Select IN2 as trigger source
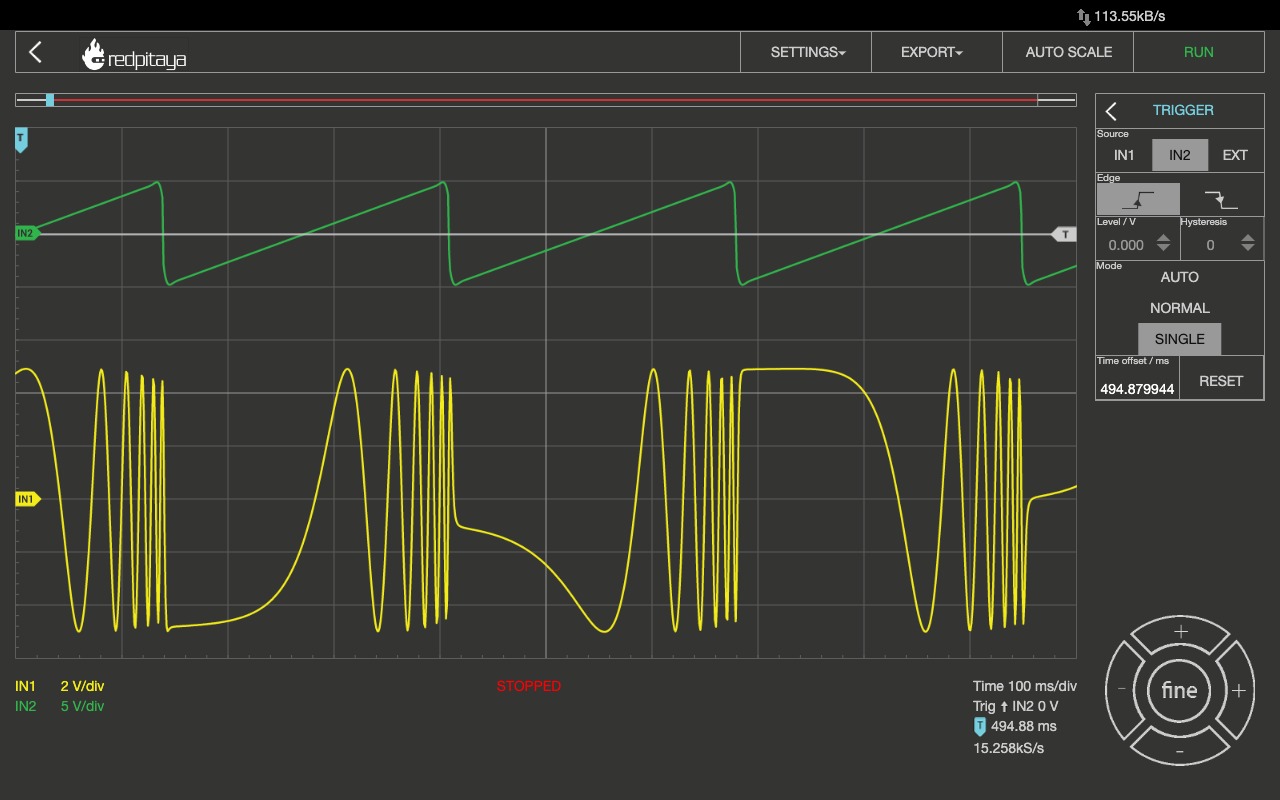The width and height of the screenshot is (1280, 800). click(x=1180, y=155)
